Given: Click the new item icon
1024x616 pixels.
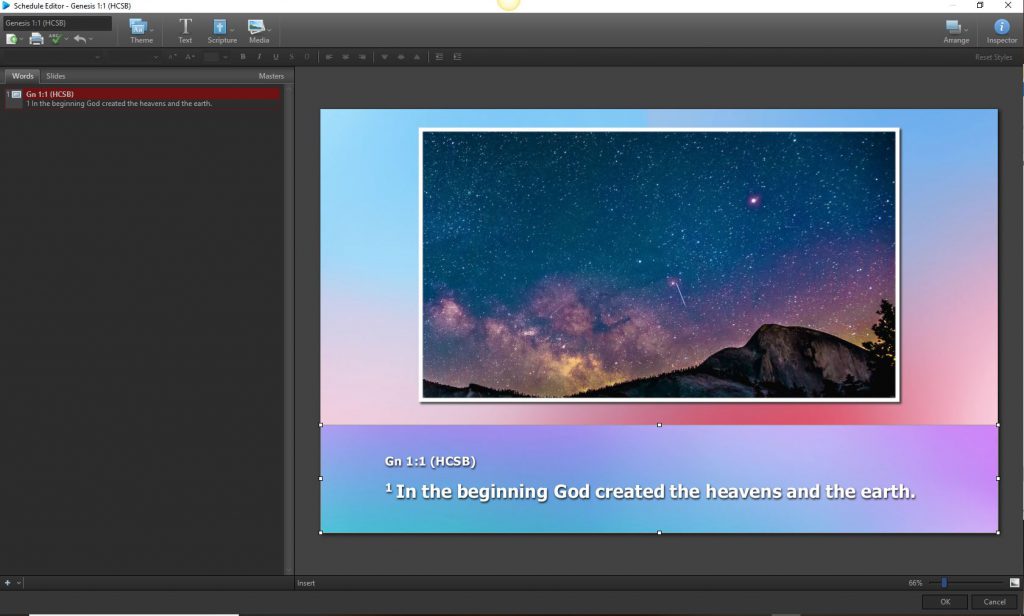Looking at the screenshot, I should pyautogui.click(x=11, y=39).
